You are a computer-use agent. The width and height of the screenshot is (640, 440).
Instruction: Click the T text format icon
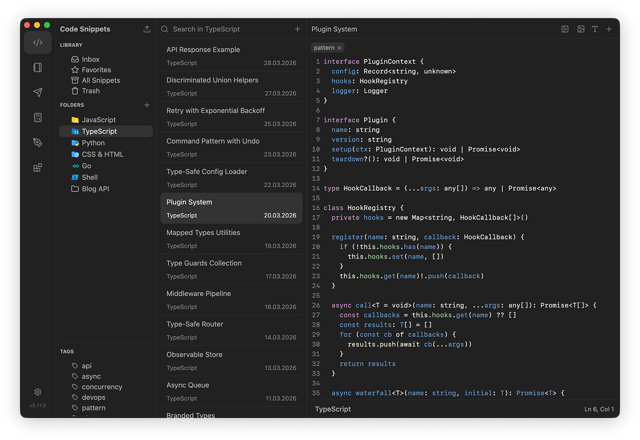coord(595,29)
